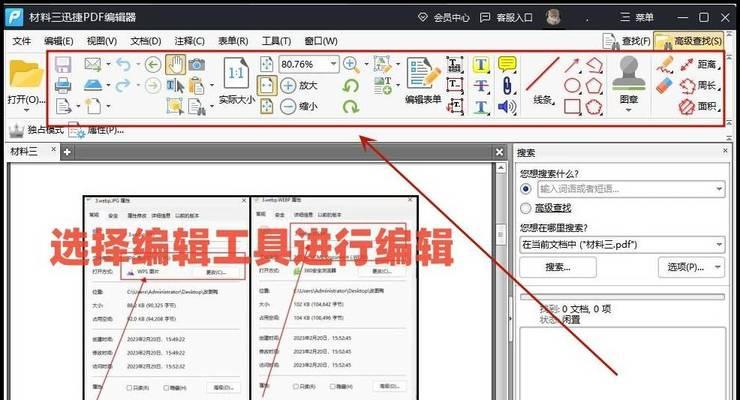Click the 查找(F) button
Image resolution: width=740 pixels, height=400 pixels.
pos(627,42)
